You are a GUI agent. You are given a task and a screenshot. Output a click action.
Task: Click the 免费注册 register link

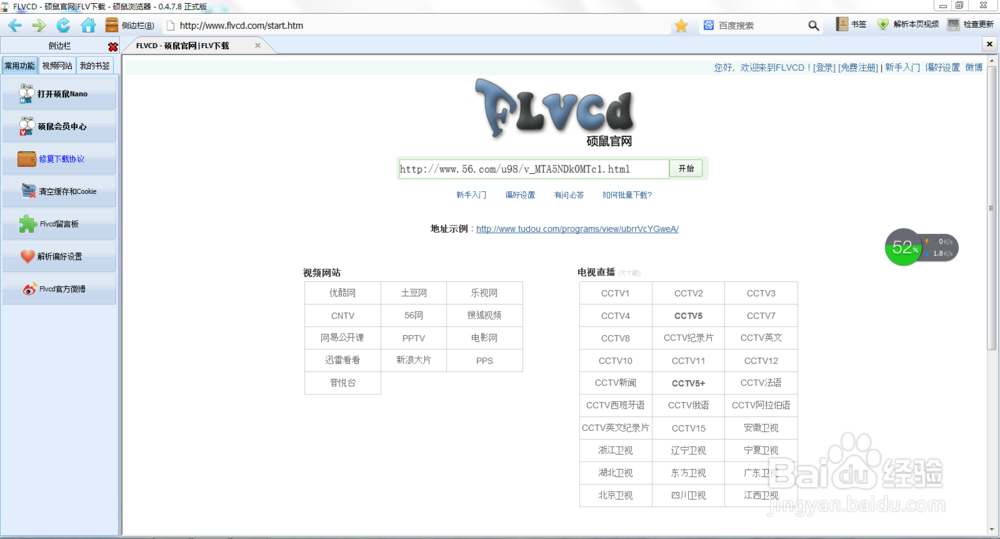(x=858, y=68)
